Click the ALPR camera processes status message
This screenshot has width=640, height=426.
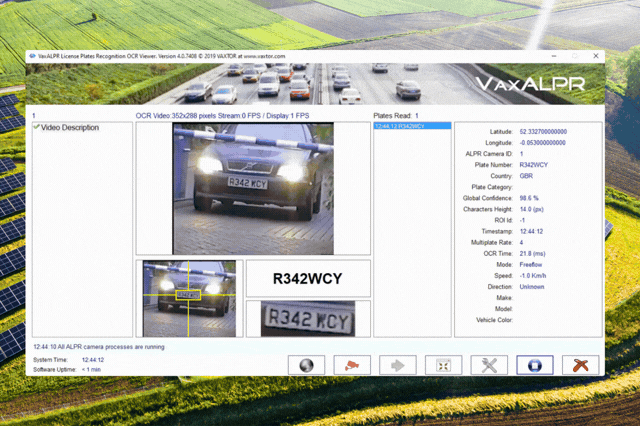pyautogui.click(x=99, y=347)
